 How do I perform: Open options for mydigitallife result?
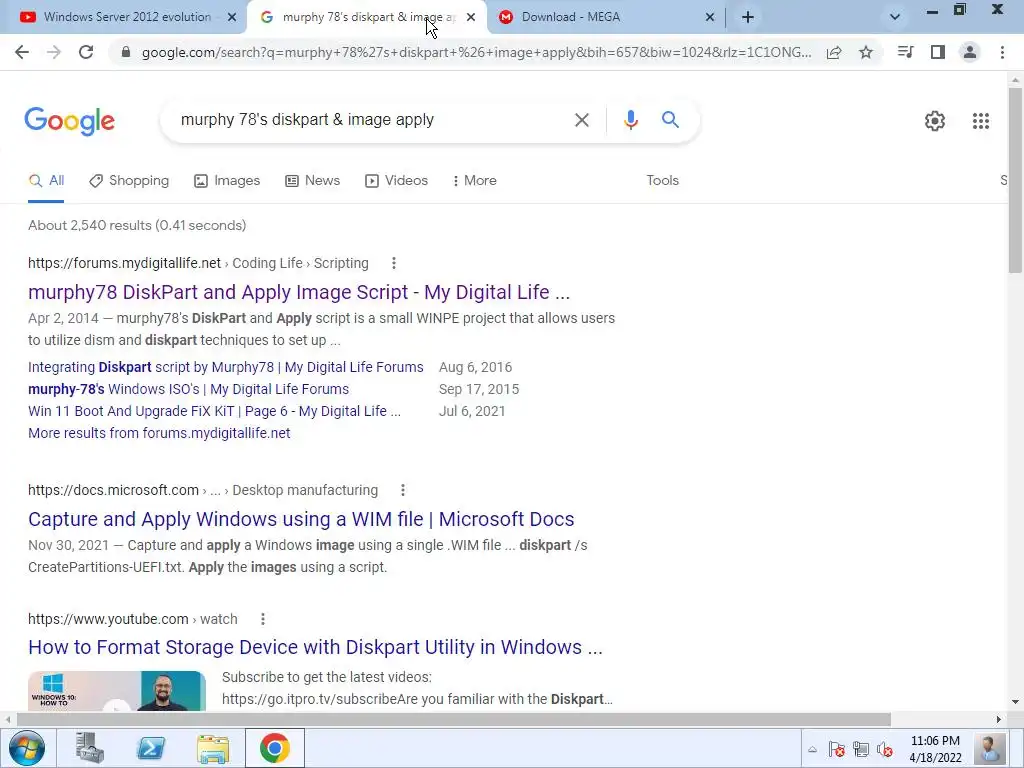393,263
